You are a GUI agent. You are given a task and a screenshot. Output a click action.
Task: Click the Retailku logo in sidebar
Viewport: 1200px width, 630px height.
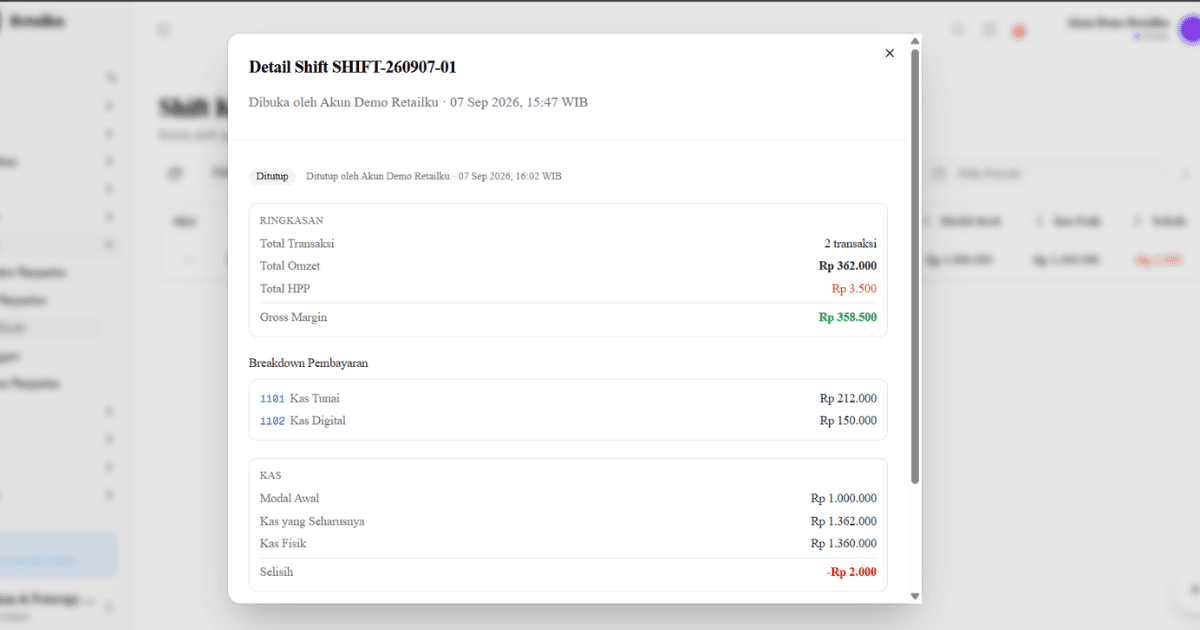[35, 21]
